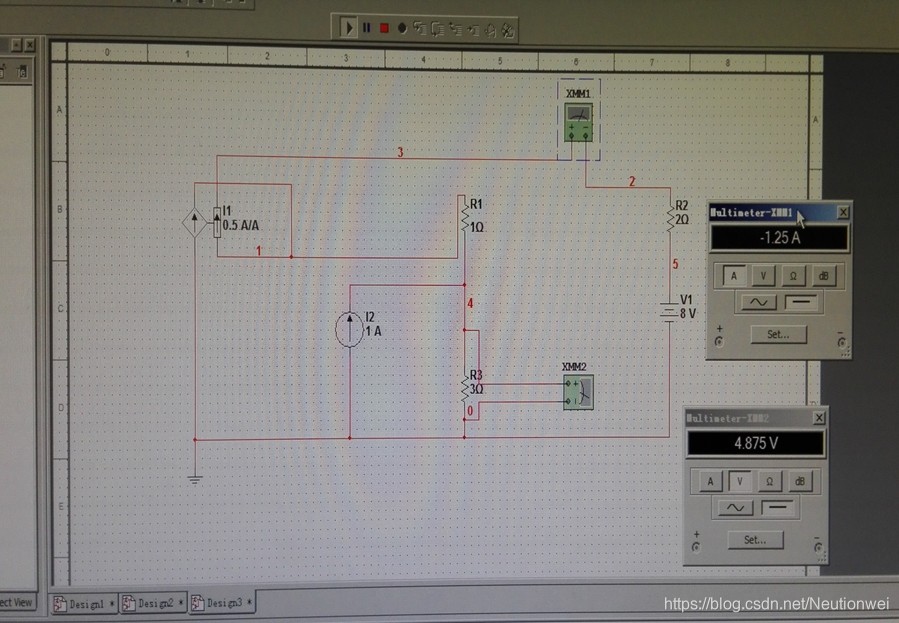Image resolution: width=899 pixels, height=623 pixels.
Task: Choose AC signal mode in Multimeter-XMM2
Action: pyautogui.click(x=736, y=508)
